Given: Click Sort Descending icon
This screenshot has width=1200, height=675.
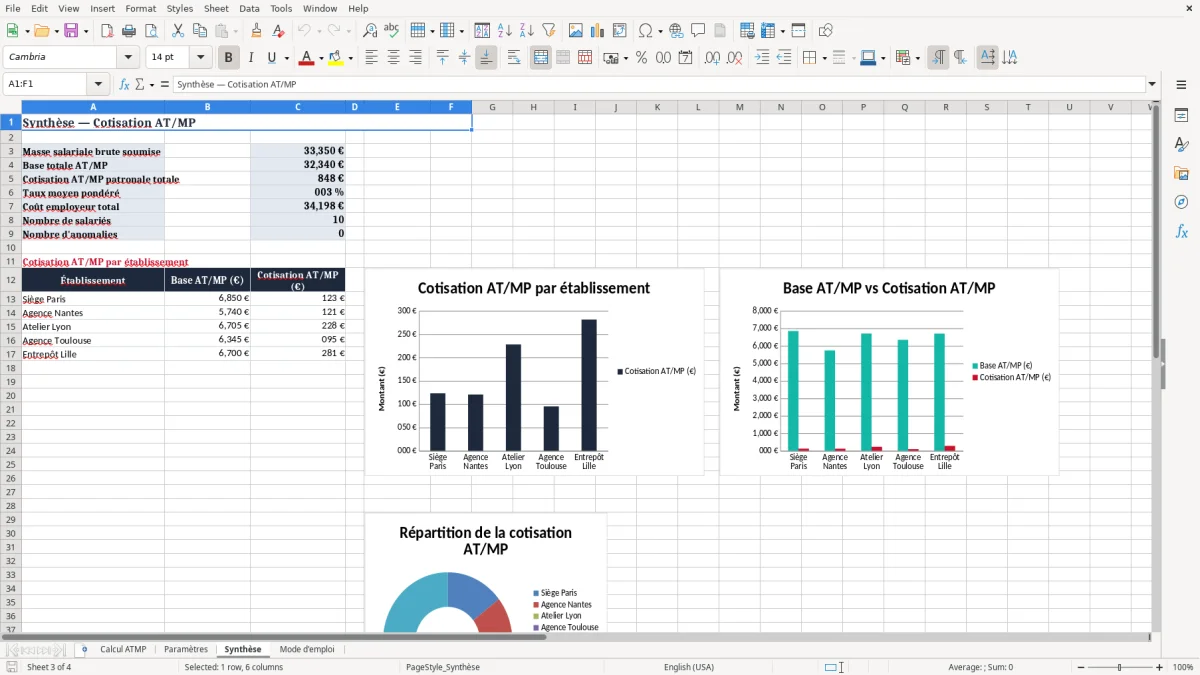Looking at the screenshot, I should coord(527,31).
